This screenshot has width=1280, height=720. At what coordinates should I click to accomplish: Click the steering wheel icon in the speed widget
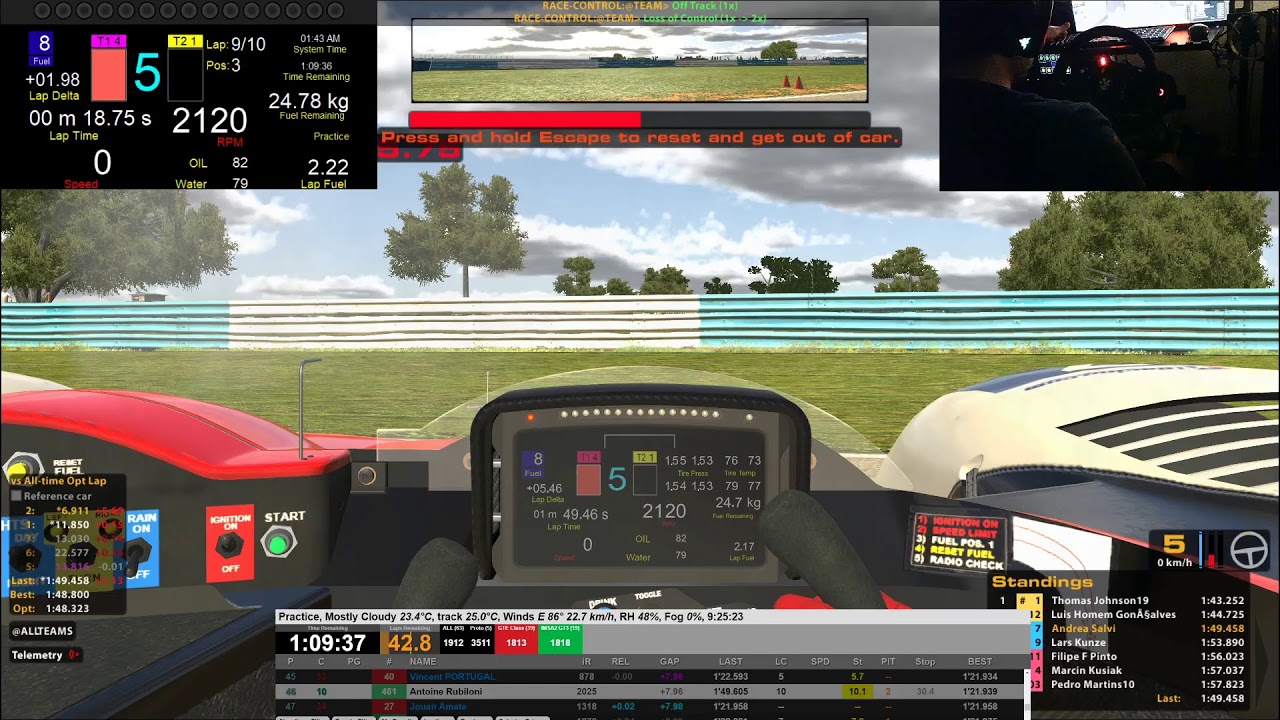[1248, 551]
